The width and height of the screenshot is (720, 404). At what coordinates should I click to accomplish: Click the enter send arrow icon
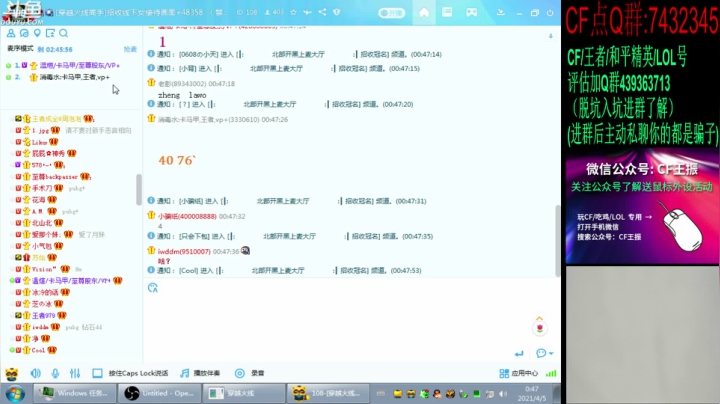pos(519,354)
